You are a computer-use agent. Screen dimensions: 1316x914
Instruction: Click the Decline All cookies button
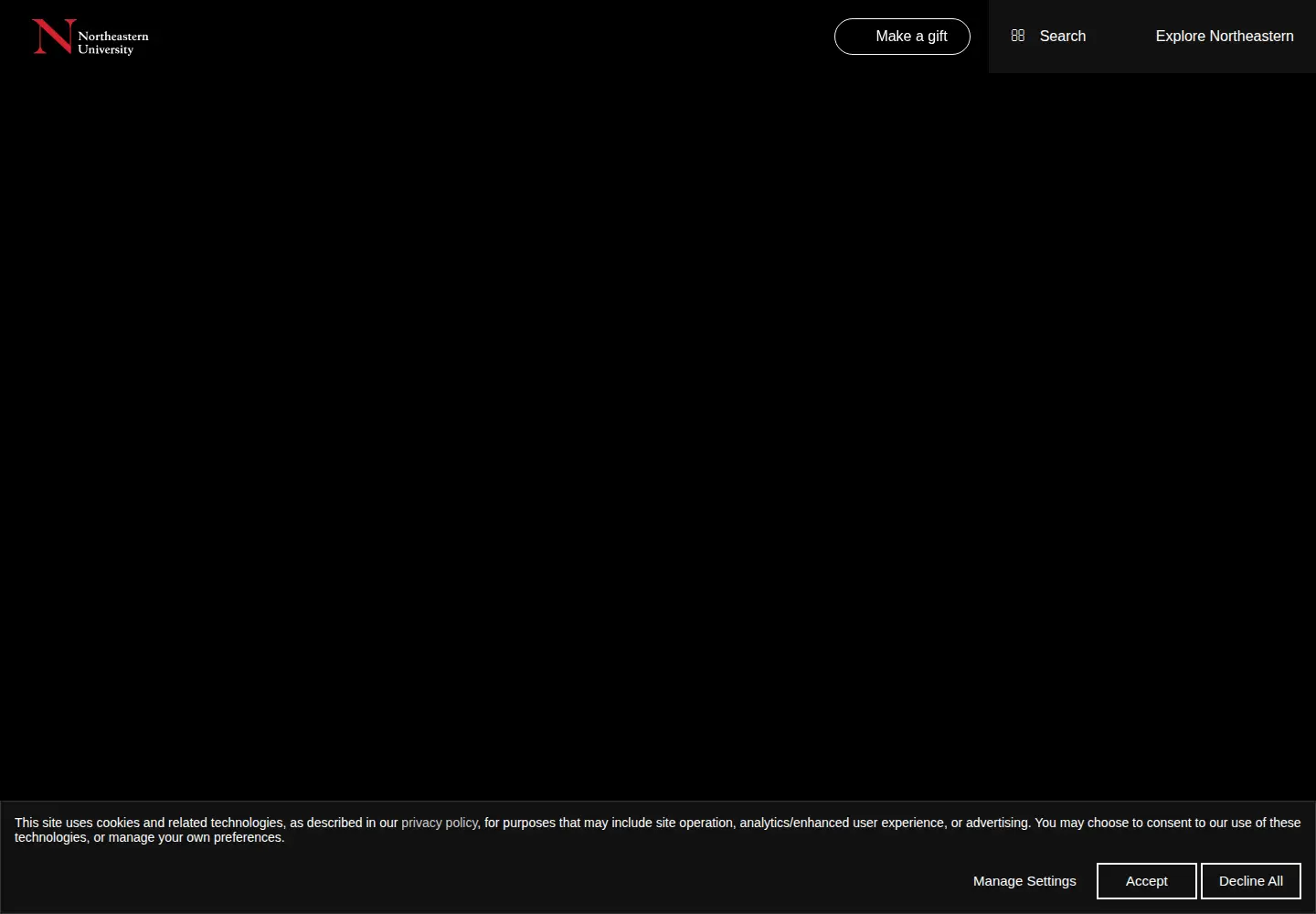(x=1251, y=881)
